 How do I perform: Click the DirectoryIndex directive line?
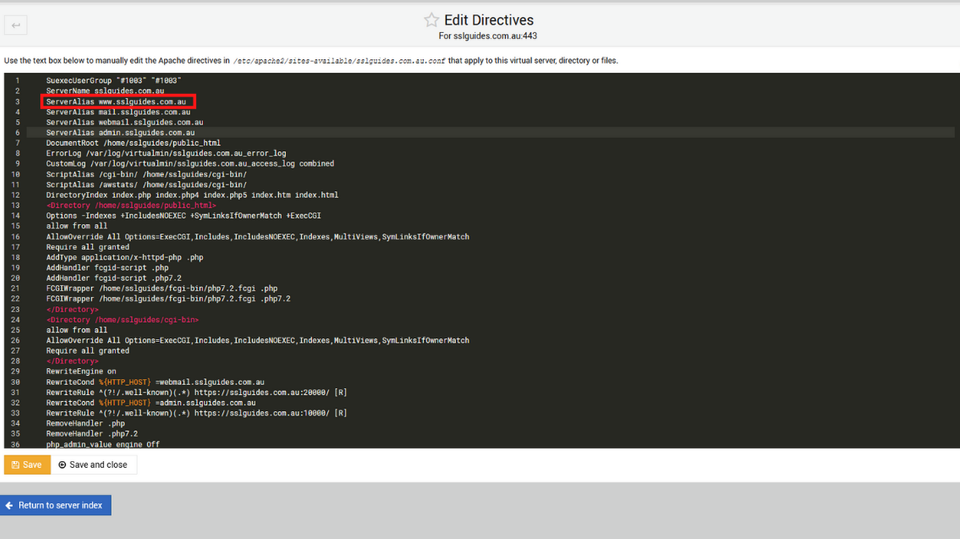tap(192, 195)
